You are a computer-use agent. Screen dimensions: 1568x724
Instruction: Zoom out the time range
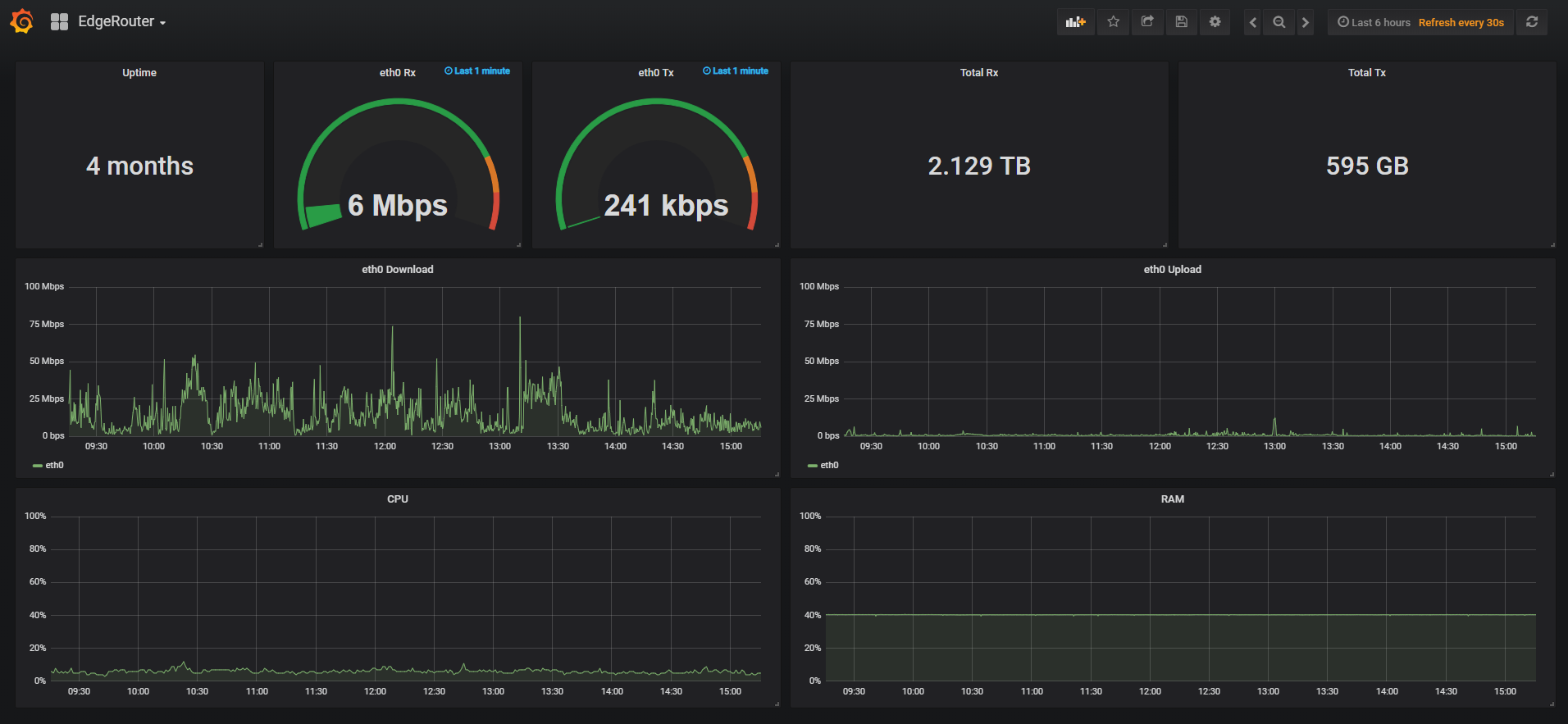(1279, 22)
